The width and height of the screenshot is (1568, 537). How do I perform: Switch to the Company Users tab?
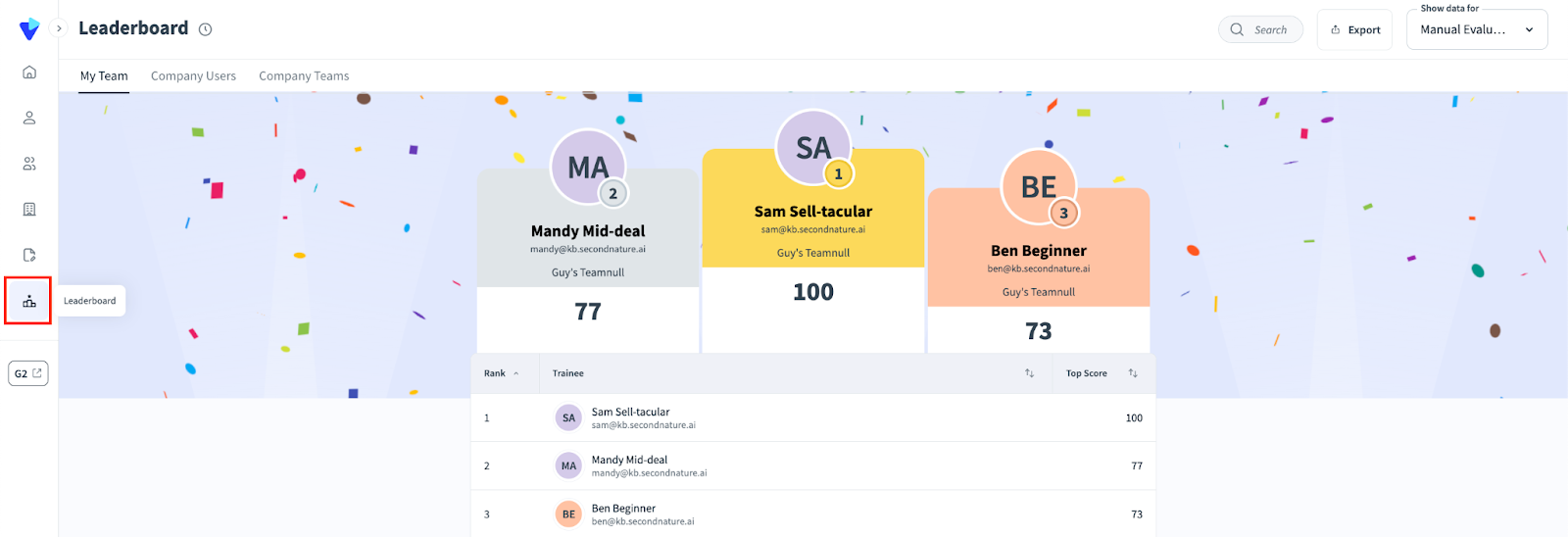coord(193,76)
